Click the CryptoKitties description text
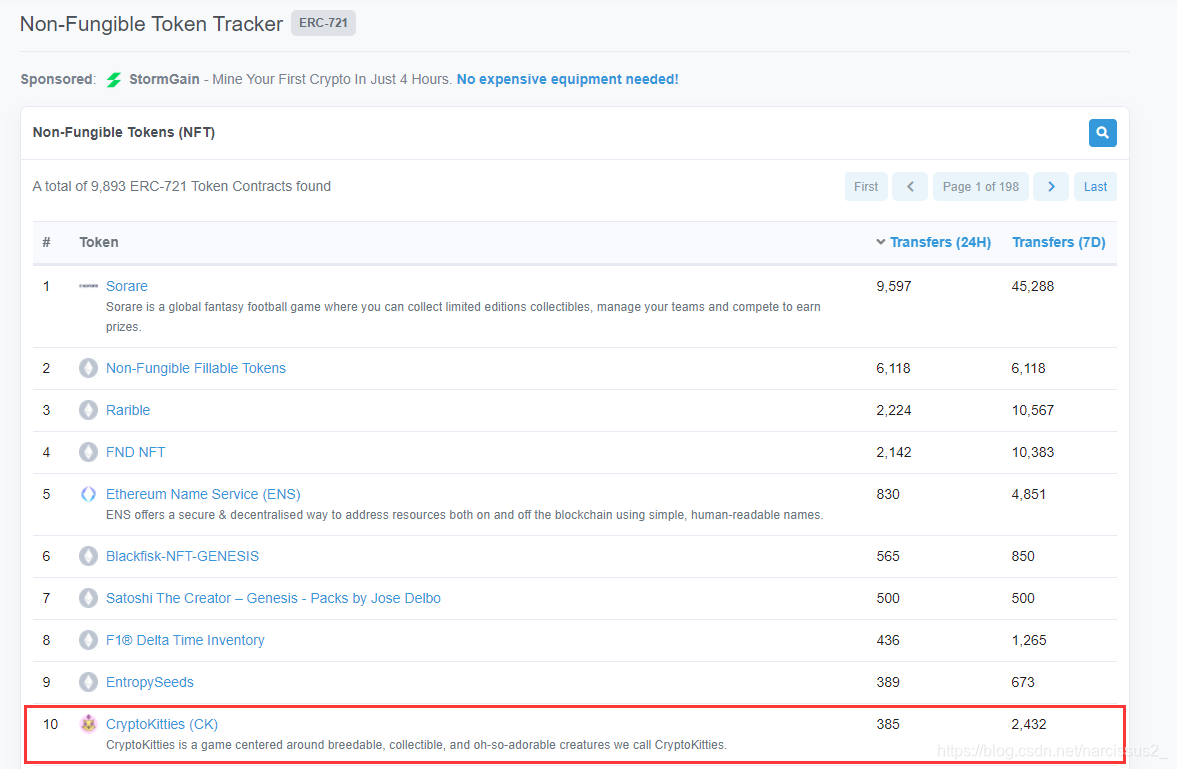 coord(416,745)
